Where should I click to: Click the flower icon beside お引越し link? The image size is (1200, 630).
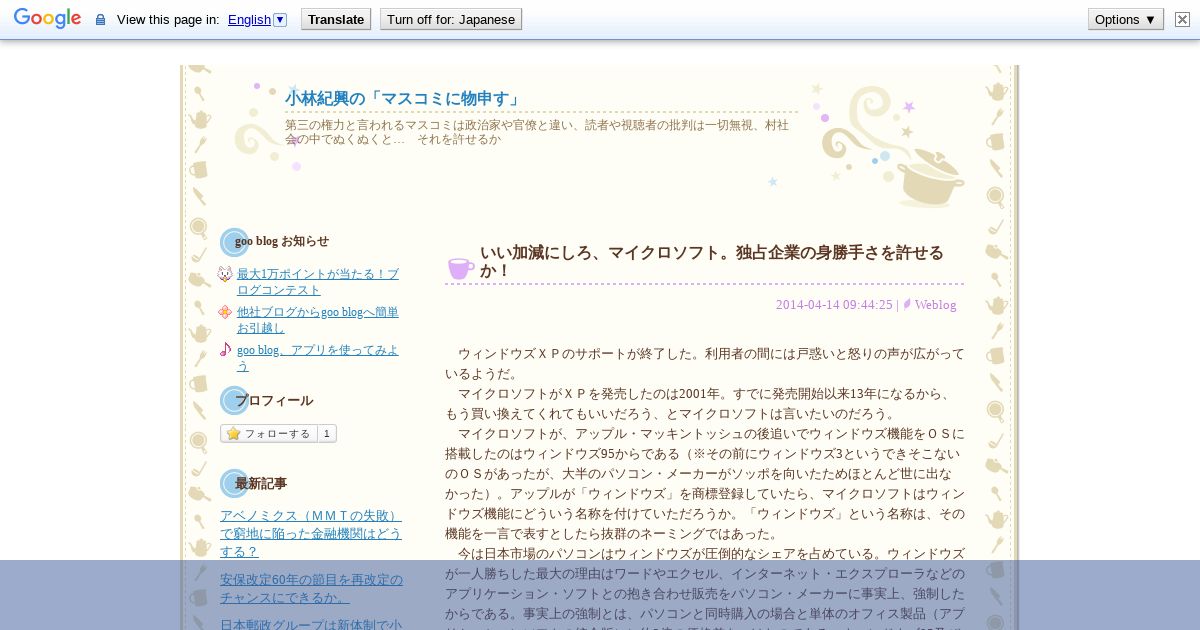coord(225,312)
